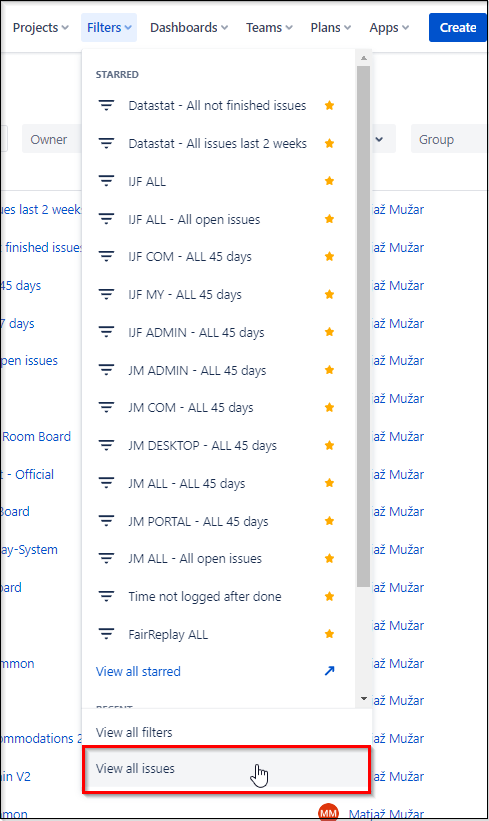Open the Dashboards dropdown menu
The image size is (489, 821).
(x=189, y=28)
